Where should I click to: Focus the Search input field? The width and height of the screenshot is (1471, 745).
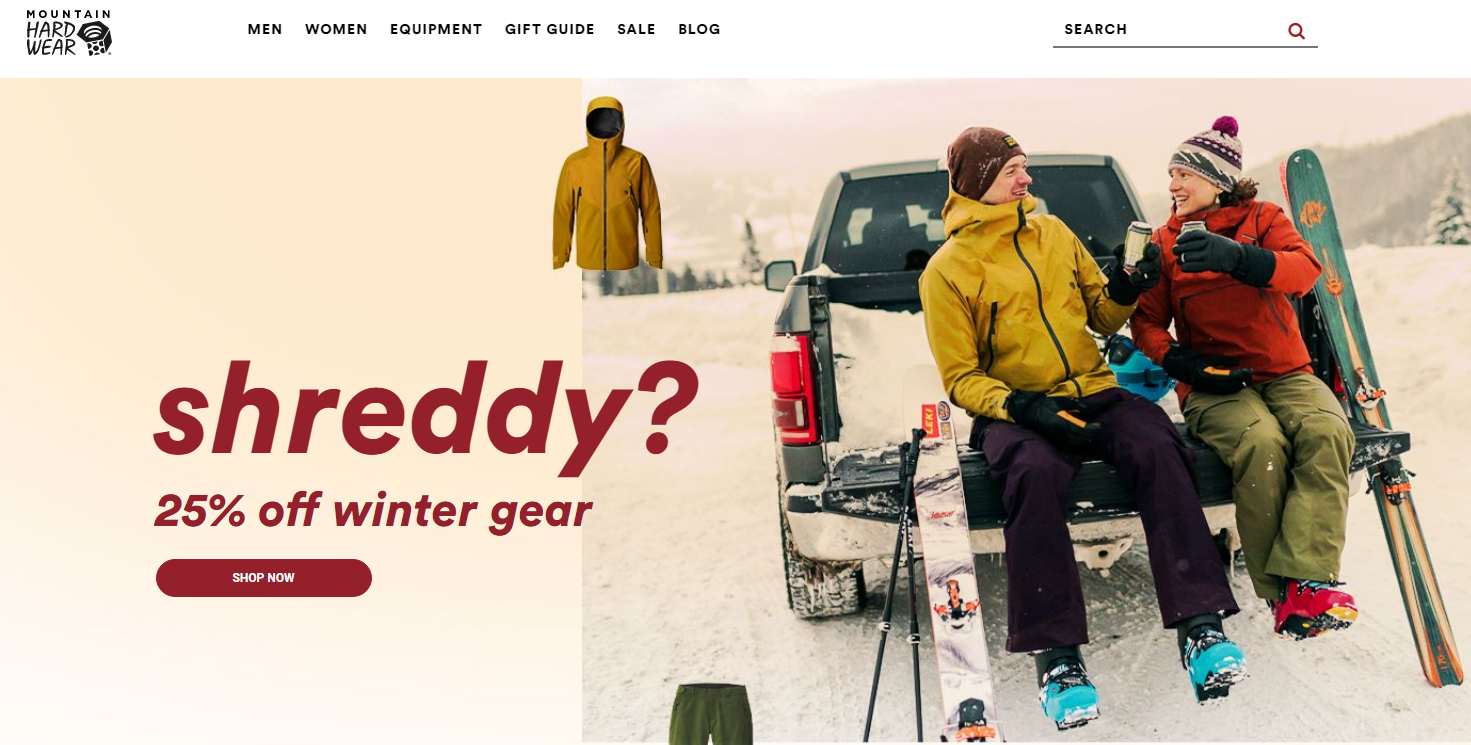coord(1170,30)
